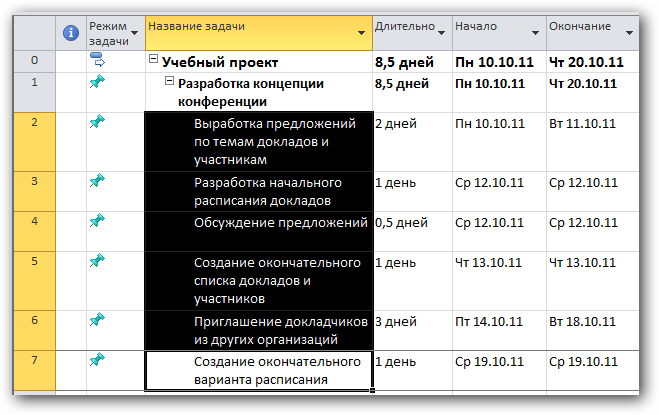The height and width of the screenshot is (415, 659).
Task: Click the Название задачи column header
Action: [x=259, y=33]
